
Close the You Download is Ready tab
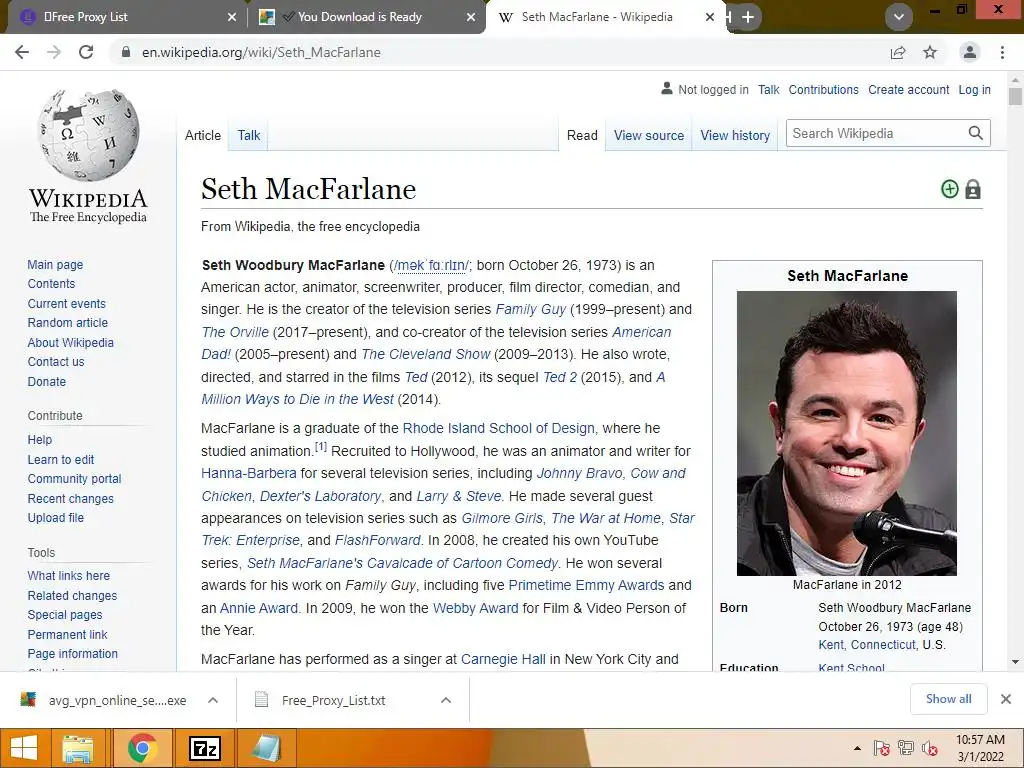pos(471,17)
